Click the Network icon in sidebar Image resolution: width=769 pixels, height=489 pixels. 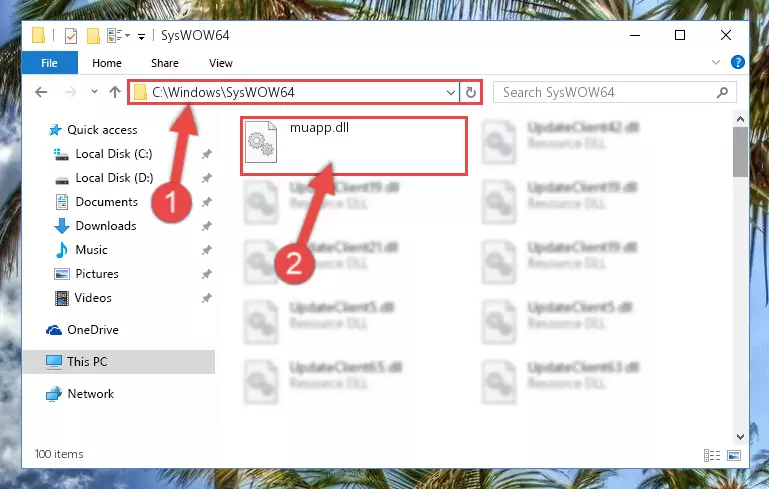[54, 394]
